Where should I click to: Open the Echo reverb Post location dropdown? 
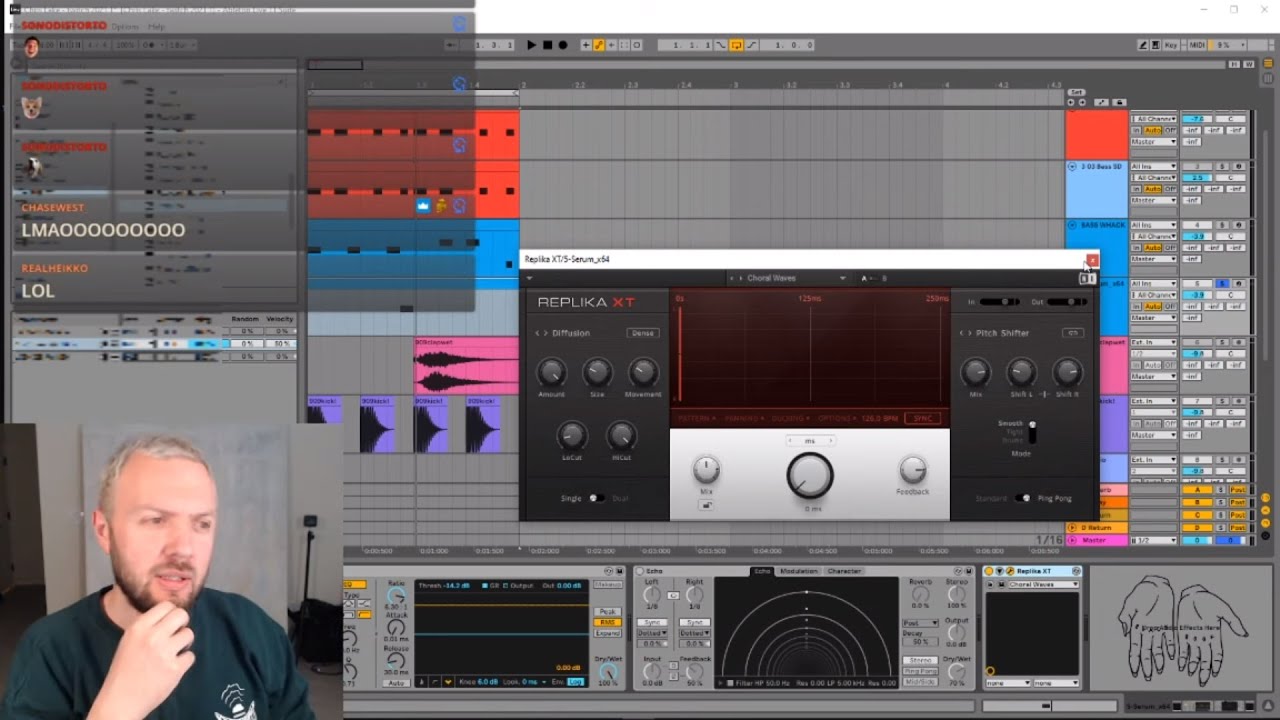pos(920,622)
